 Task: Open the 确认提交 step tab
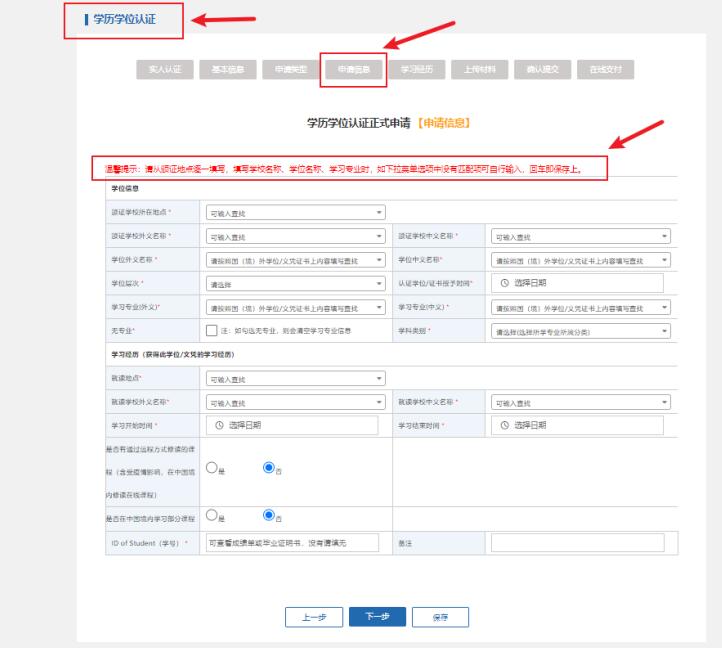coord(542,70)
